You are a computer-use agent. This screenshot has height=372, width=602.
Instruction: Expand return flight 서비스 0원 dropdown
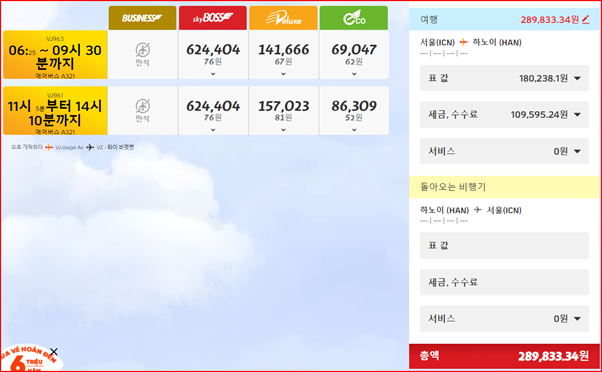tap(504, 319)
